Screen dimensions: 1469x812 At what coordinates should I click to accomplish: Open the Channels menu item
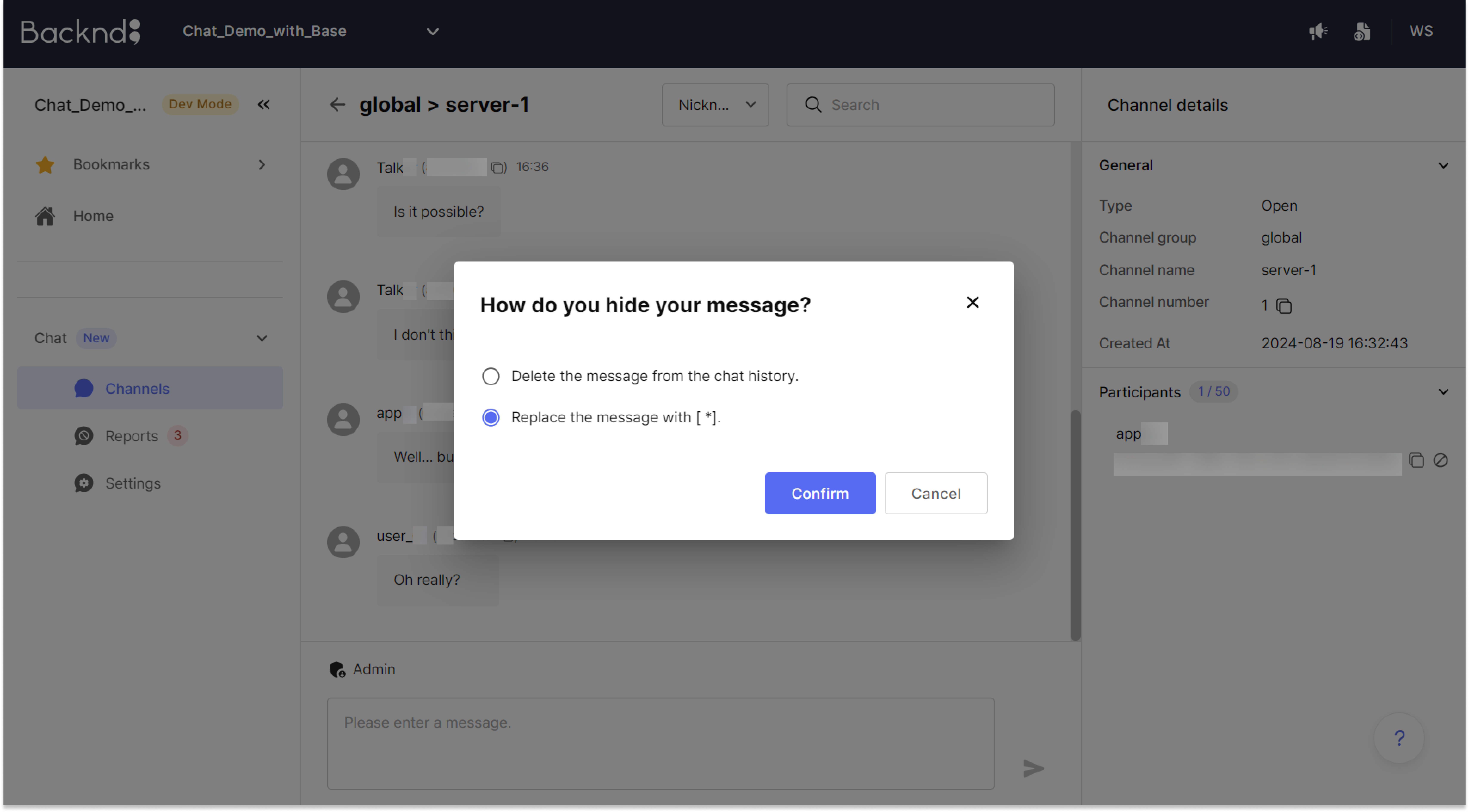coord(150,389)
